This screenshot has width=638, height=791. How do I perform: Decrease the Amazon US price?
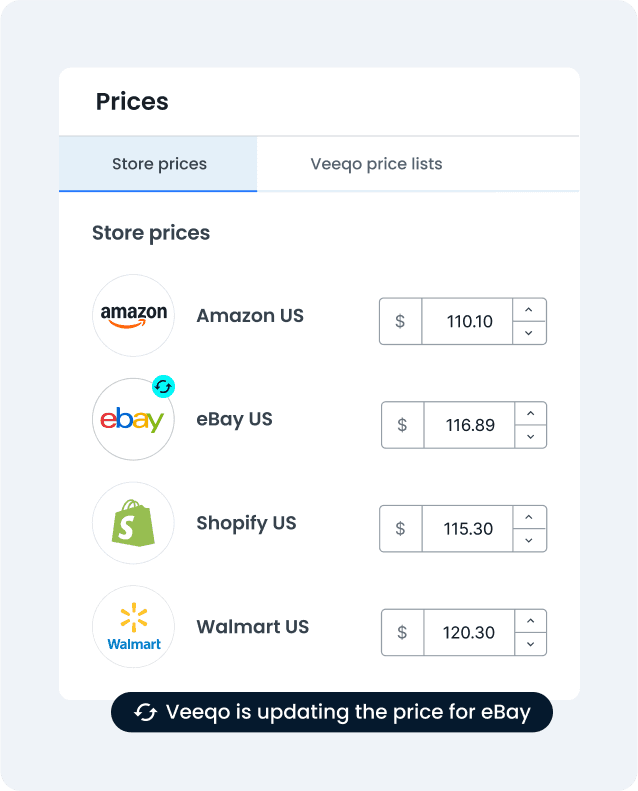pyautogui.click(x=529, y=333)
